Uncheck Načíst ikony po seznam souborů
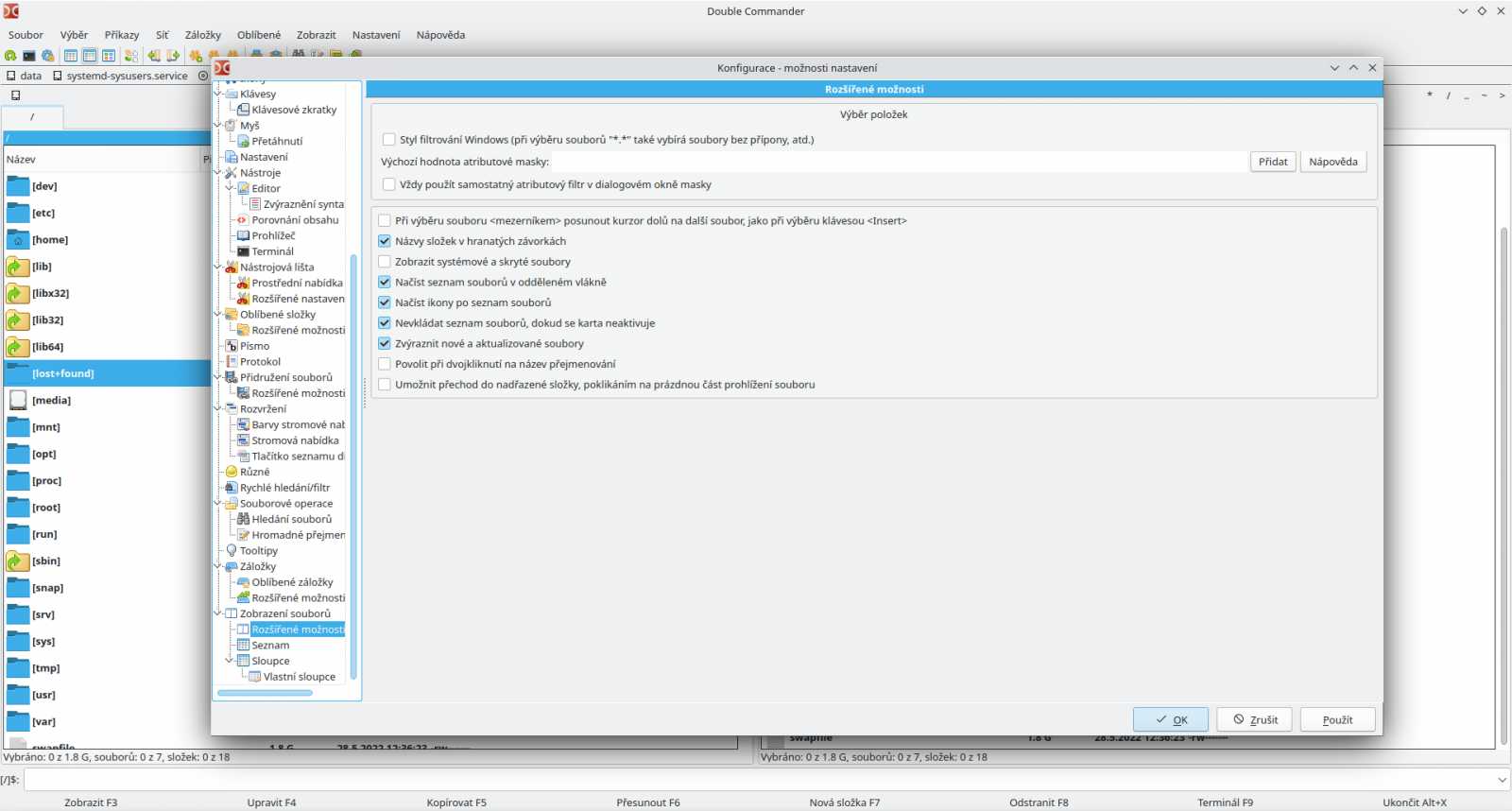Viewport: 1512px width, 811px height. click(x=385, y=302)
